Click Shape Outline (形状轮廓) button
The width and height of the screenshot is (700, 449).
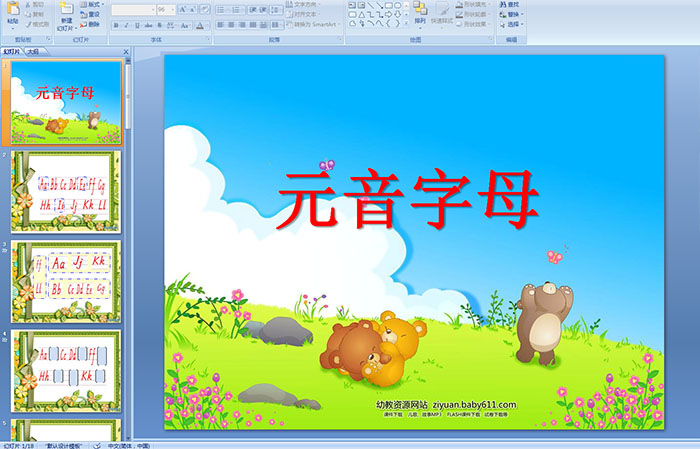pos(472,14)
